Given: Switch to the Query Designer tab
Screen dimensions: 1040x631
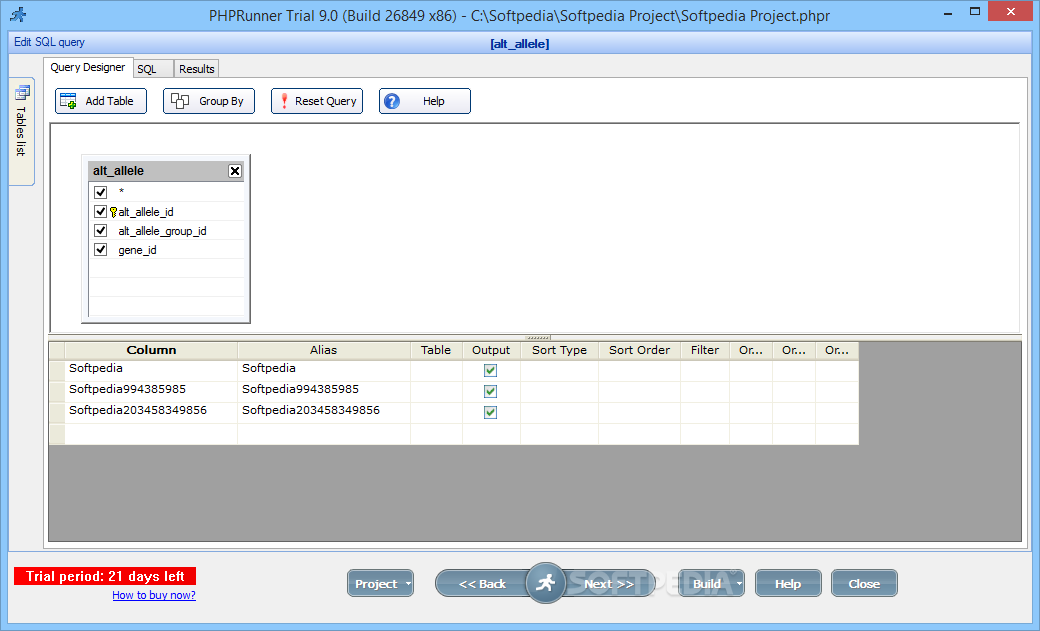Looking at the screenshot, I should point(88,67).
